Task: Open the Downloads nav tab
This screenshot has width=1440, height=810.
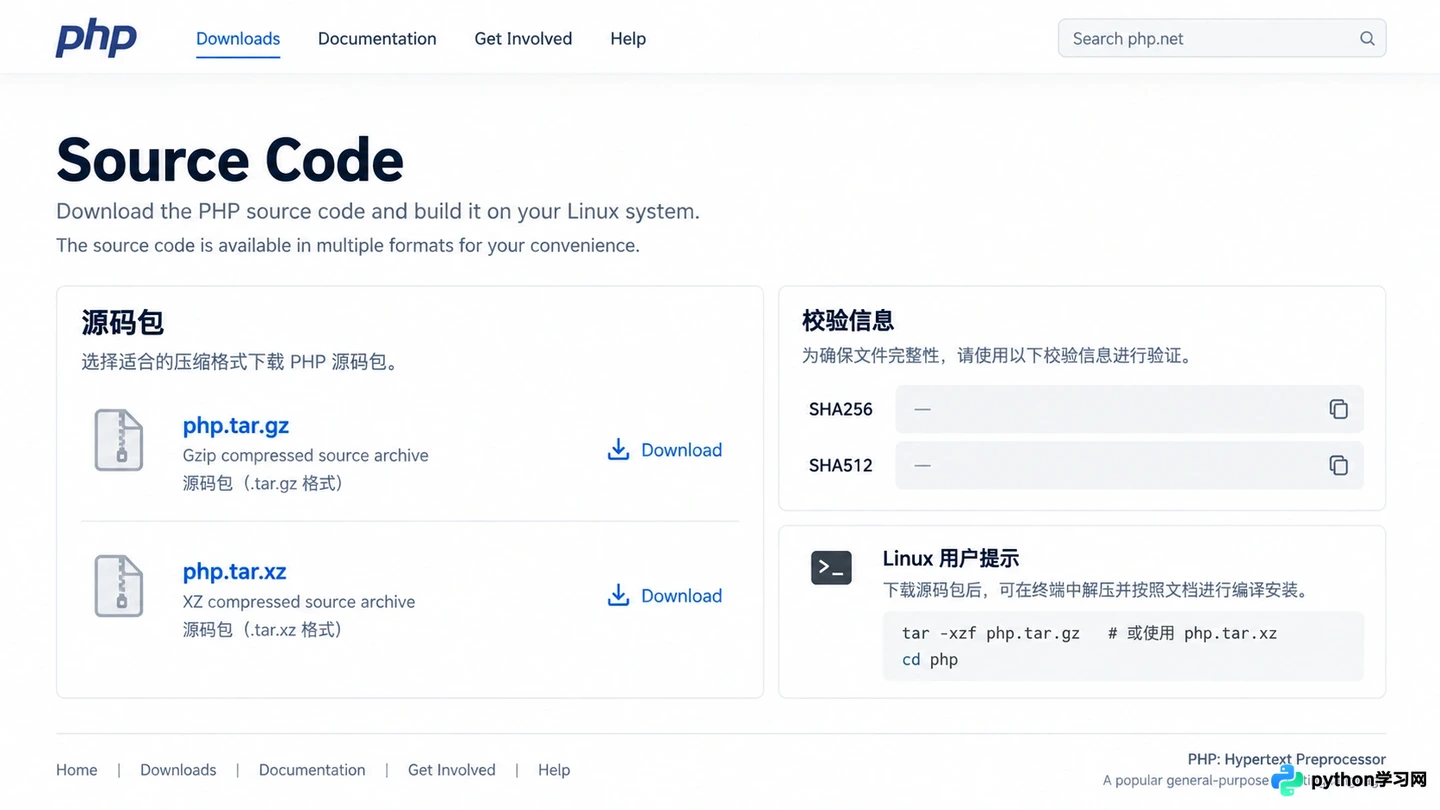Action: 238,39
